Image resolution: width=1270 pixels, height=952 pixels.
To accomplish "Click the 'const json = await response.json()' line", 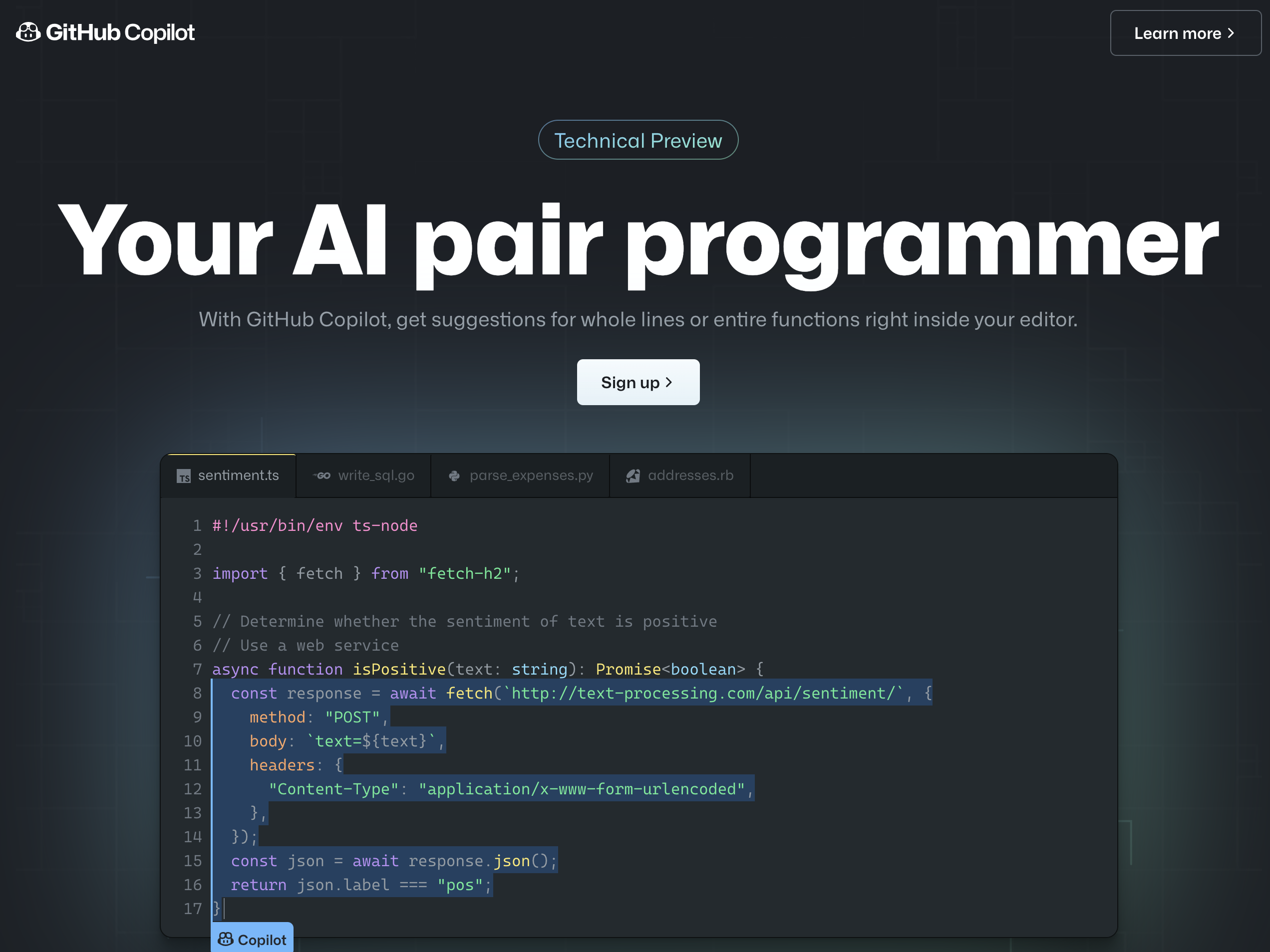I will tap(394, 861).
